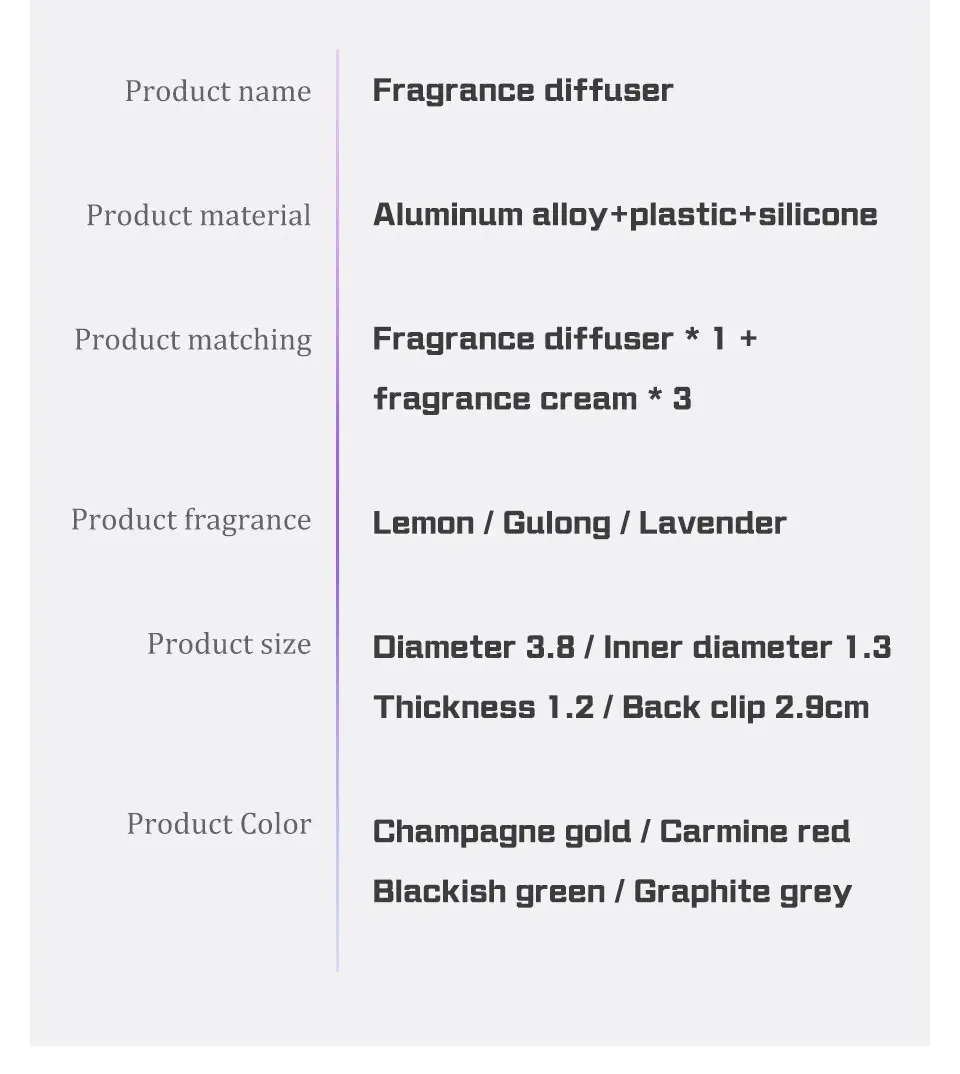This screenshot has height=1074, width=960.
Task: Click the word Lavender
Action: 713,523
